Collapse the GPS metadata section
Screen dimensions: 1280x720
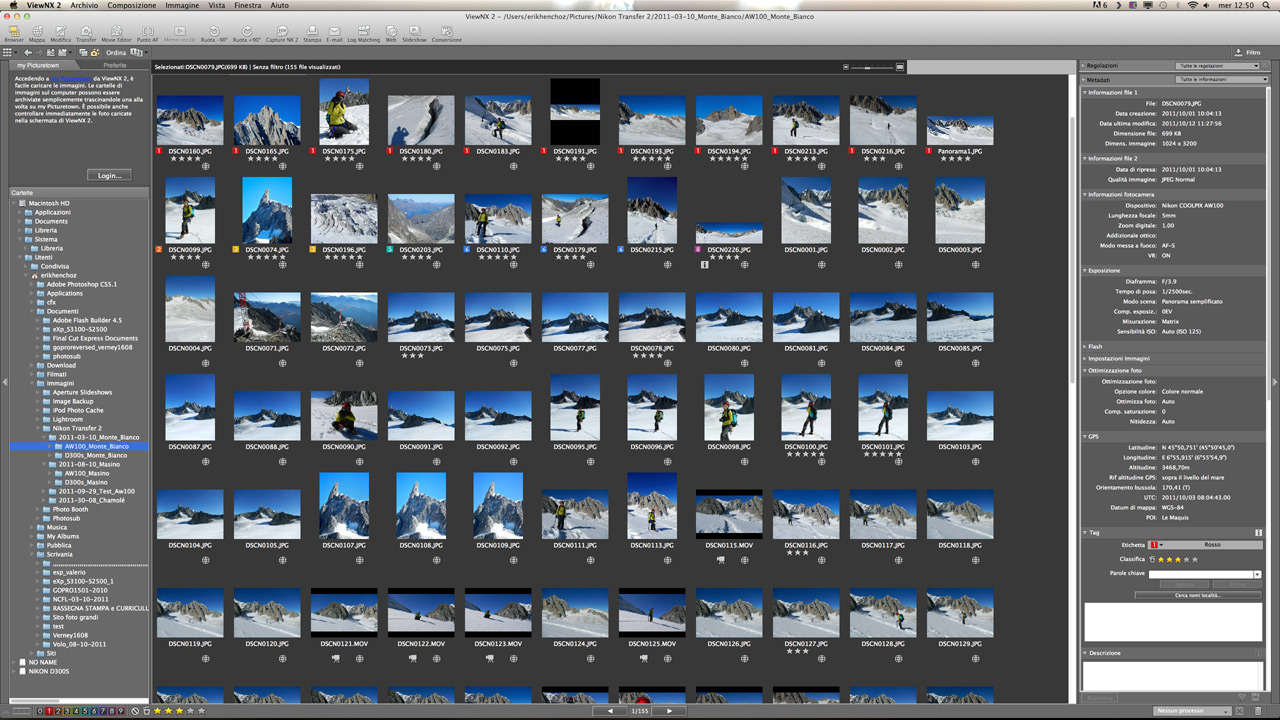(x=1086, y=436)
